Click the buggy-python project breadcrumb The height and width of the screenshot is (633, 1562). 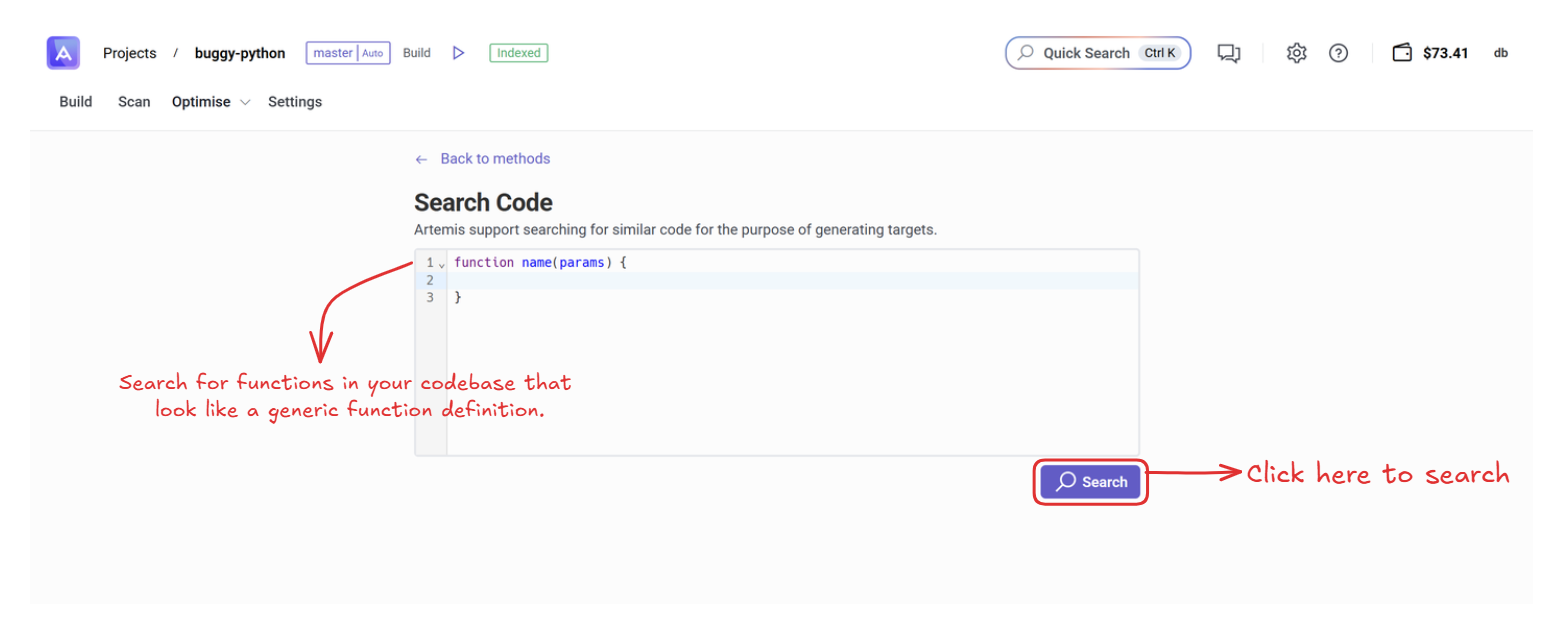pos(240,53)
